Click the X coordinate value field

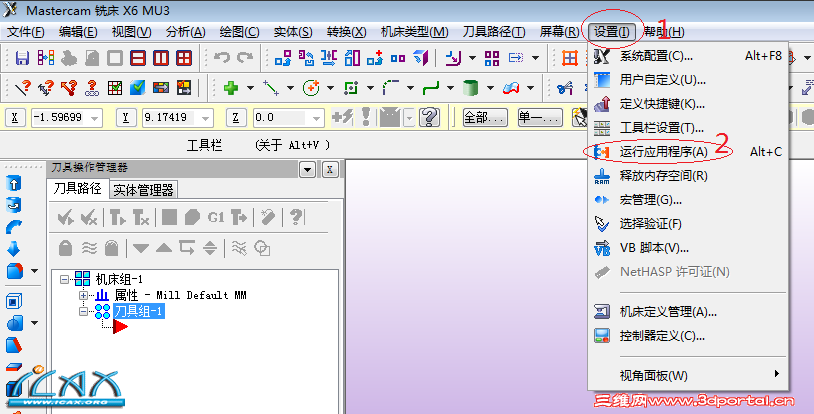click(66, 118)
